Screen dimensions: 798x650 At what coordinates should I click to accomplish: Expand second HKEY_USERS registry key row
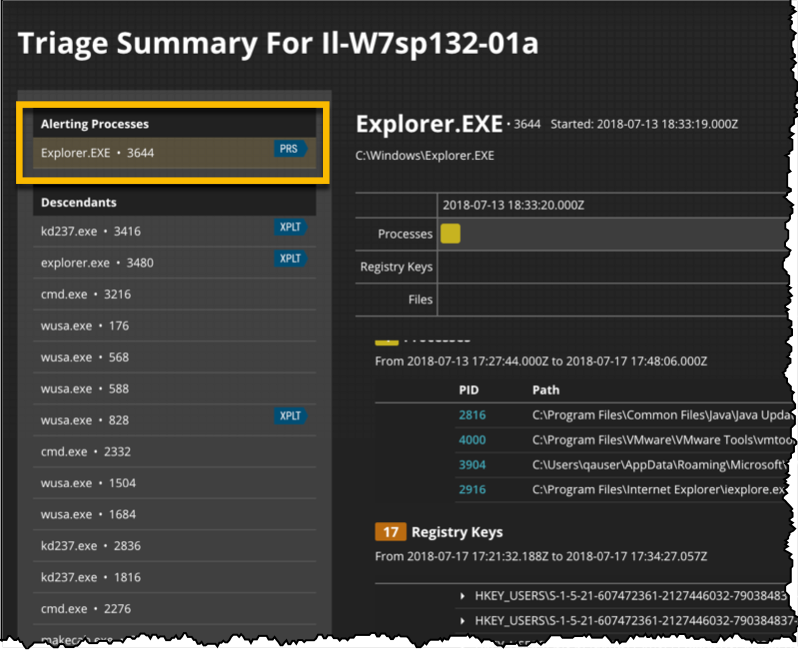click(x=462, y=621)
